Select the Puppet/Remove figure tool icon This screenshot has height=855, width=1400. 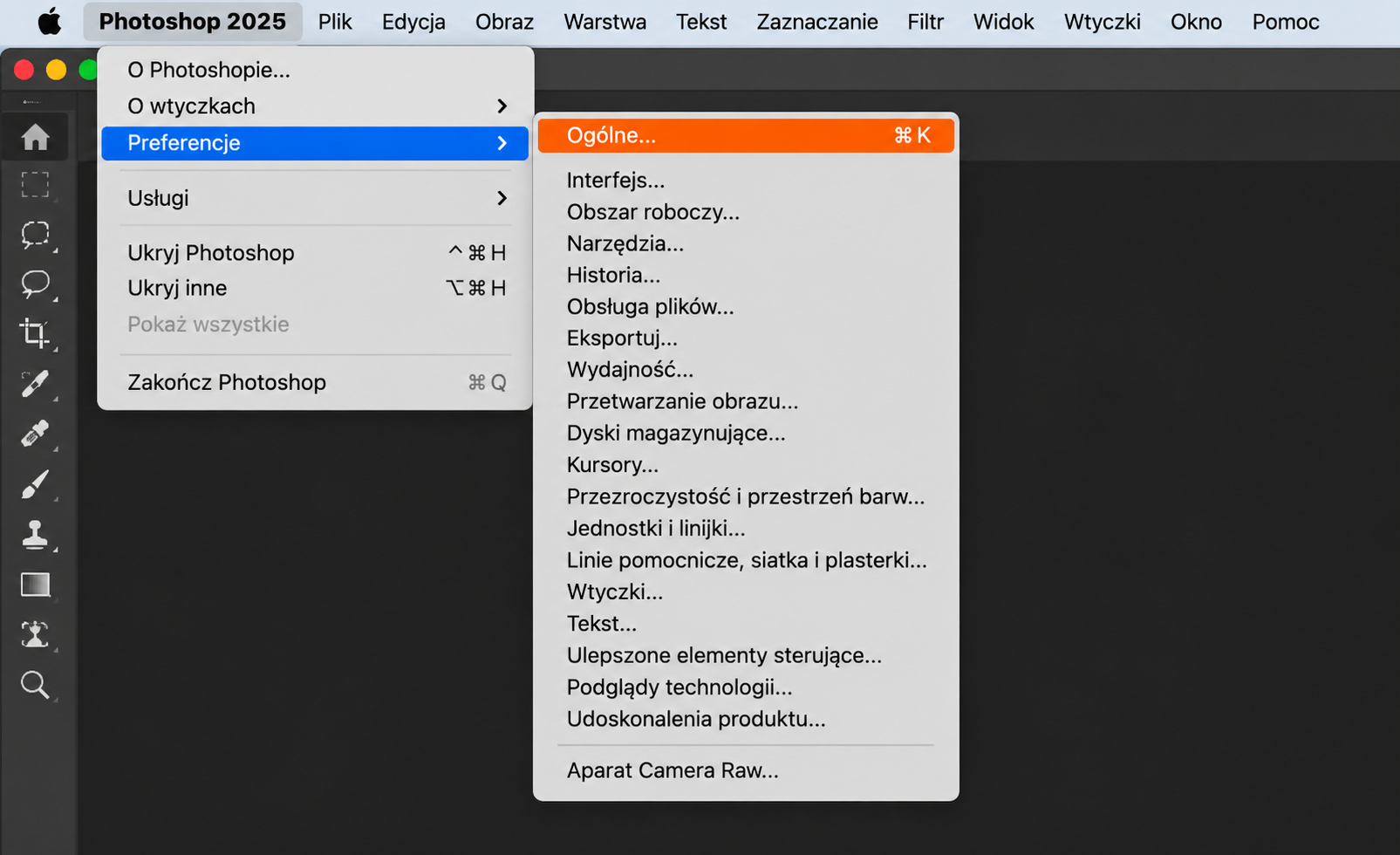click(x=35, y=634)
